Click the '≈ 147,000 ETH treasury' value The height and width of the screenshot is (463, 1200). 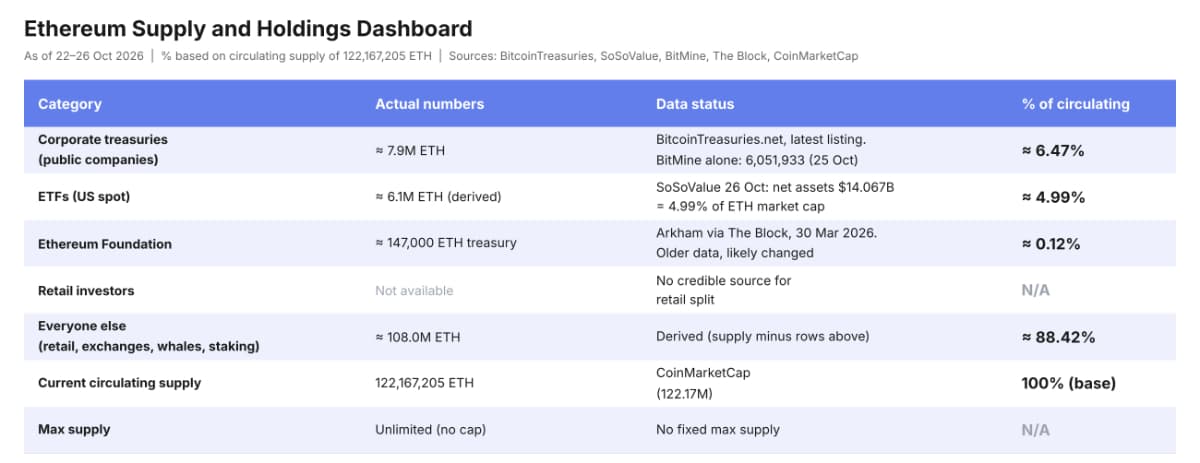pyautogui.click(x=446, y=244)
